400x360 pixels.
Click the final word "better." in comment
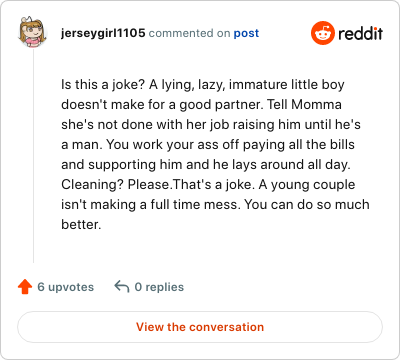(81, 224)
